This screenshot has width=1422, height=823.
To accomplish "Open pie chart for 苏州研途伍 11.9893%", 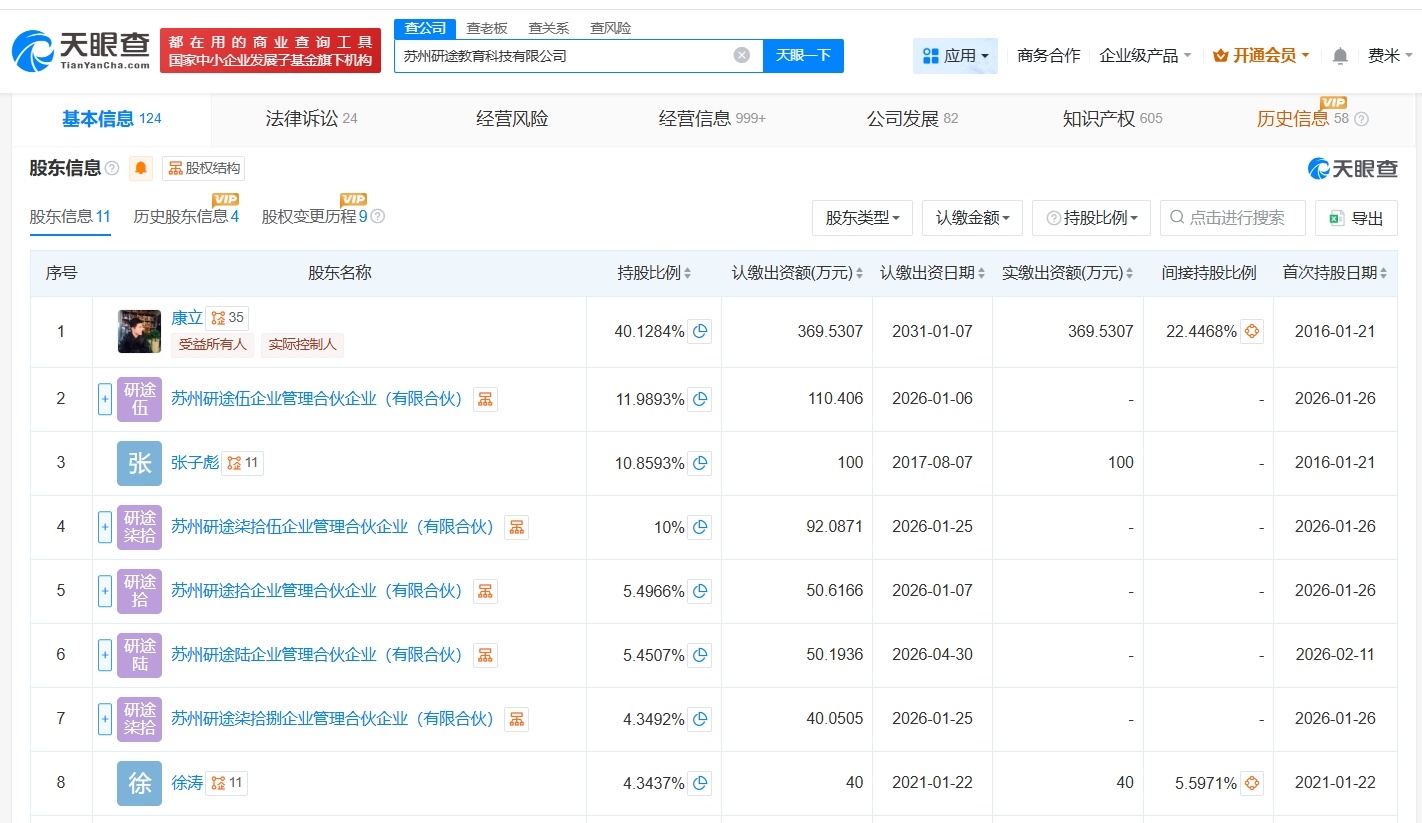I will coord(700,399).
